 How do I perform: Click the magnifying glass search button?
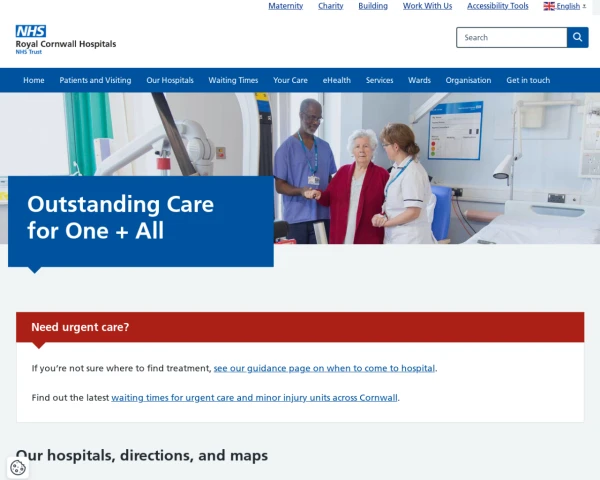tap(577, 38)
